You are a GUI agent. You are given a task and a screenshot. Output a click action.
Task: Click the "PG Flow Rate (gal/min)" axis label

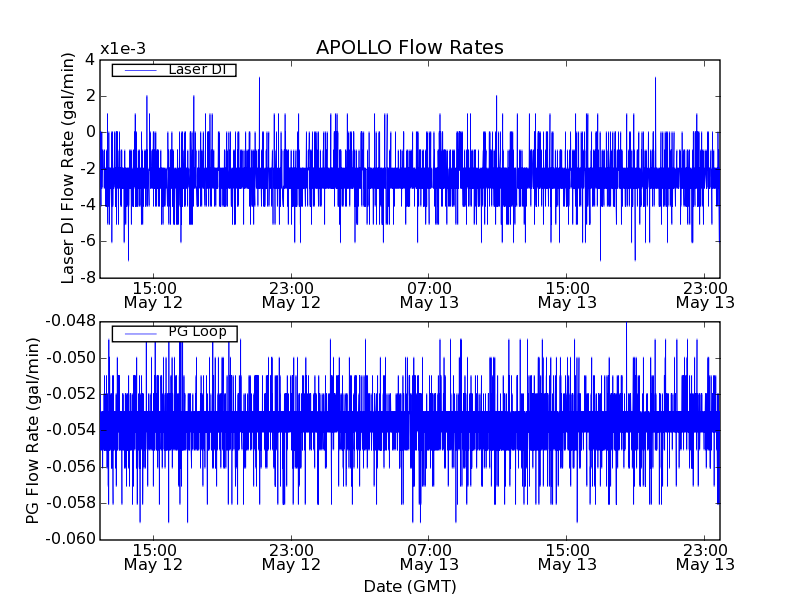click(x=33, y=430)
